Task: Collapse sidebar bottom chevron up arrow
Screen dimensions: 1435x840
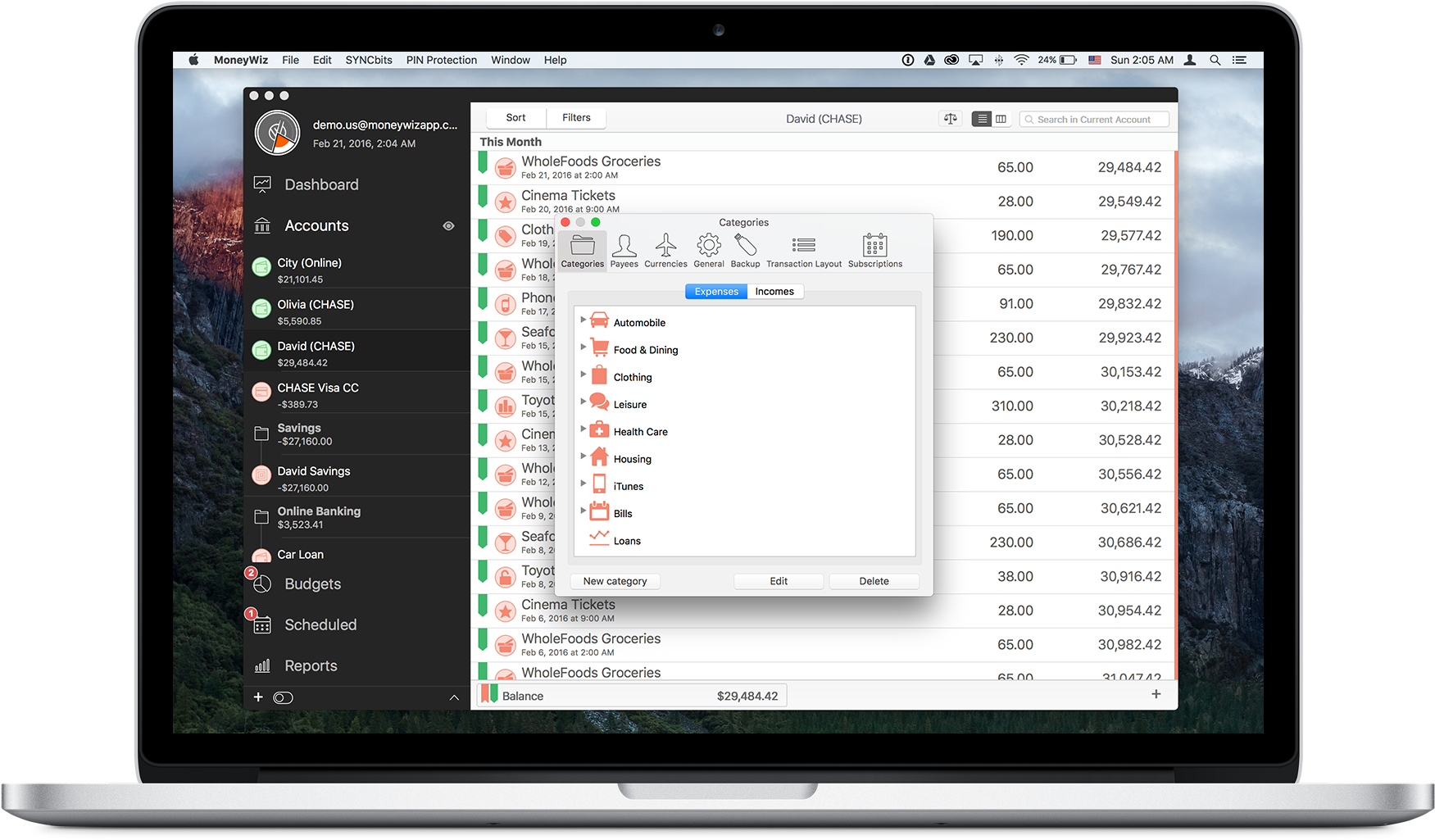Action: (454, 697)
